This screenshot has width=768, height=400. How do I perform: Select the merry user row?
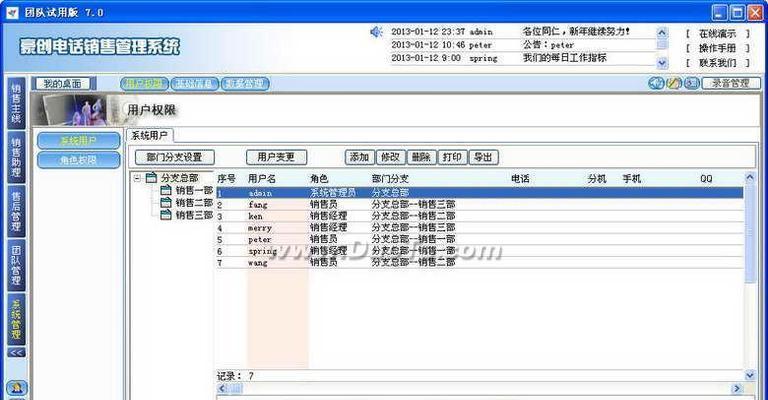pos(480,228)
